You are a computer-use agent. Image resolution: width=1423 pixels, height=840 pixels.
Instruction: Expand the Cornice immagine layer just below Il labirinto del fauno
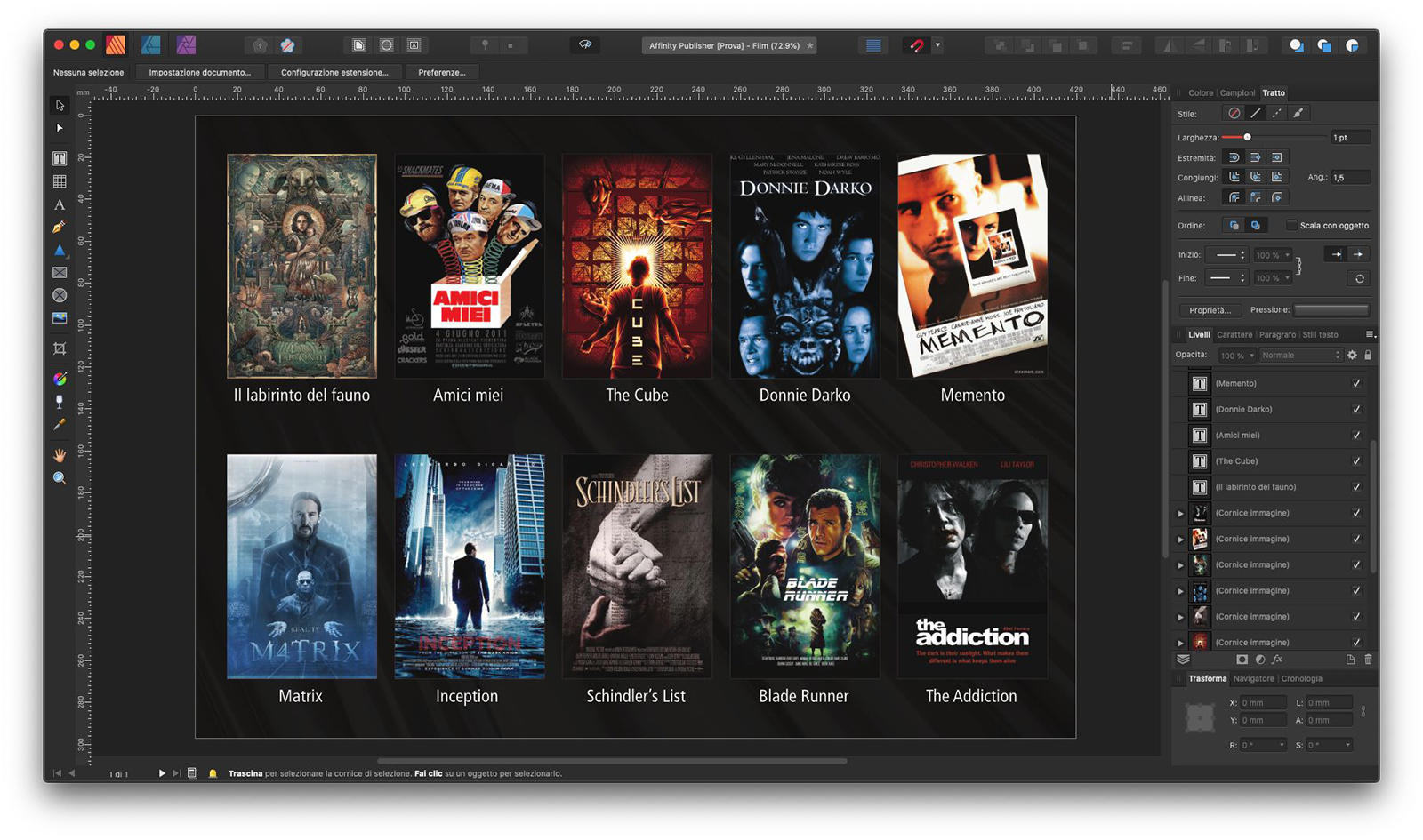[x=1181, y=514]
